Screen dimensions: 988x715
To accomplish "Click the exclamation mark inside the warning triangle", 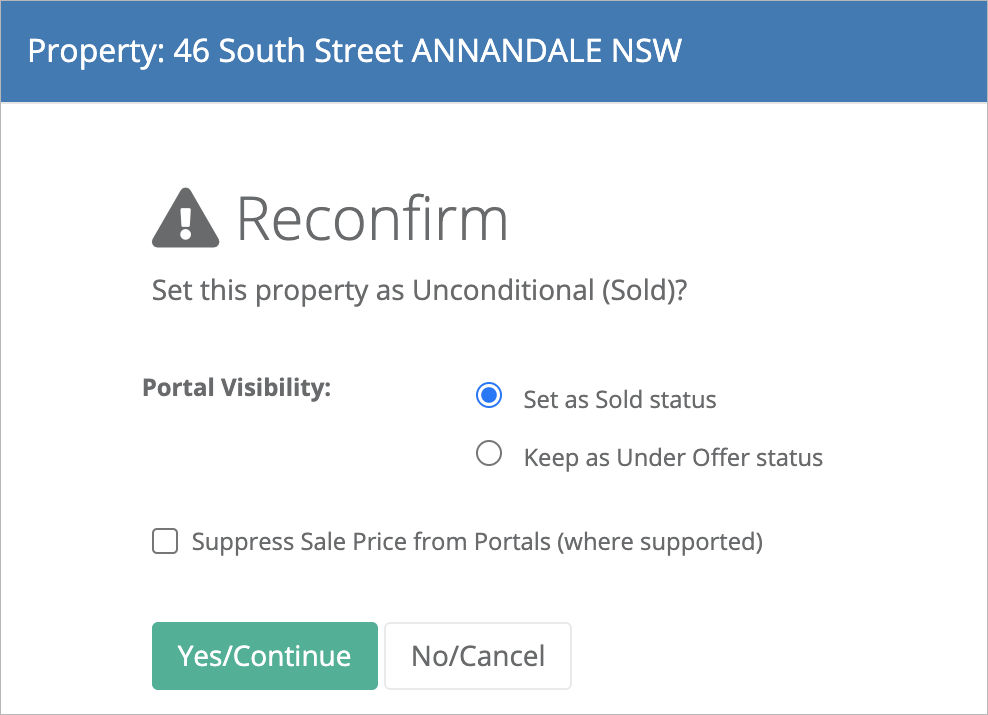I will [x=185, y=222].
